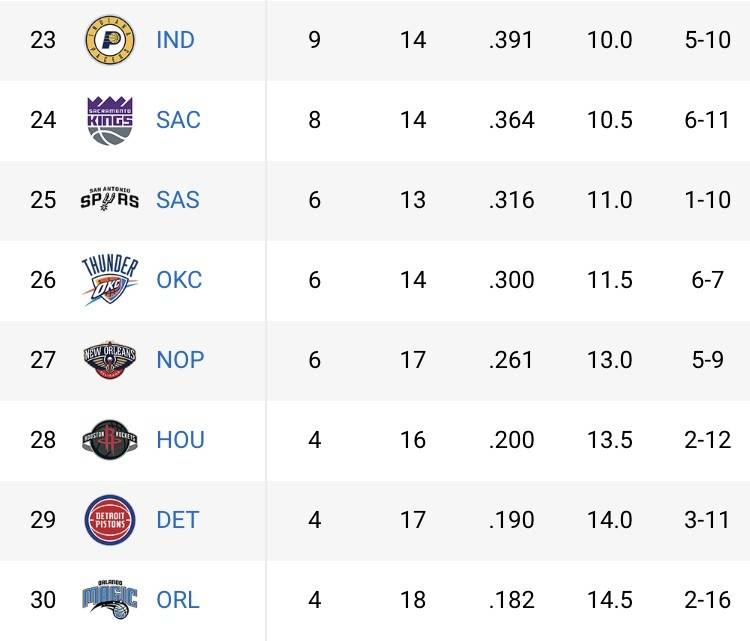
Task: Click the Detroit Pistons logo
Action: [110, 520]
